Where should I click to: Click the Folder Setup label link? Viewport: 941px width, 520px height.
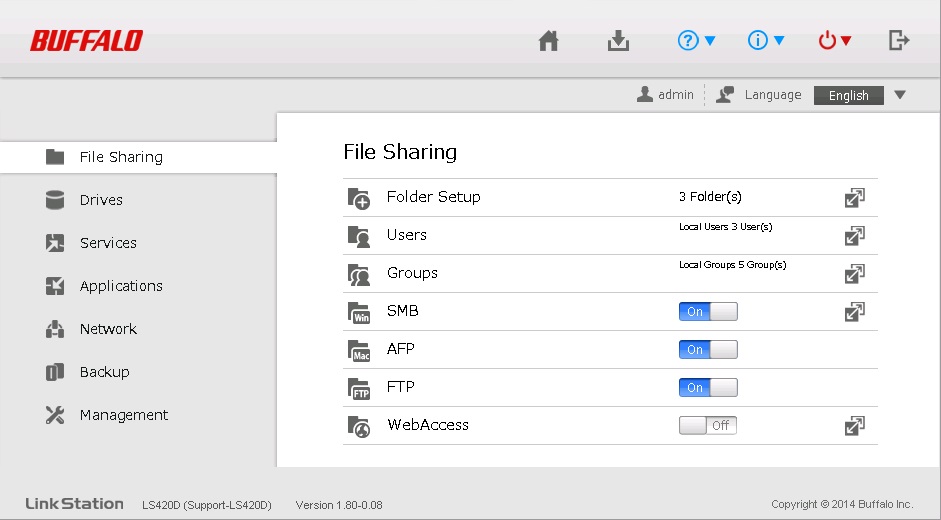[433, 197]
